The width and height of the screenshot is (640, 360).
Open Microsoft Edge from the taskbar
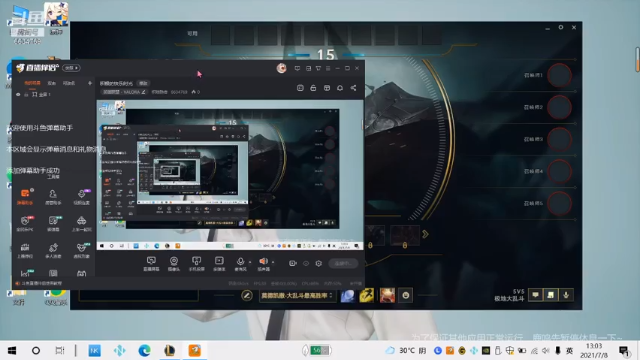click(x=144, y=350)
